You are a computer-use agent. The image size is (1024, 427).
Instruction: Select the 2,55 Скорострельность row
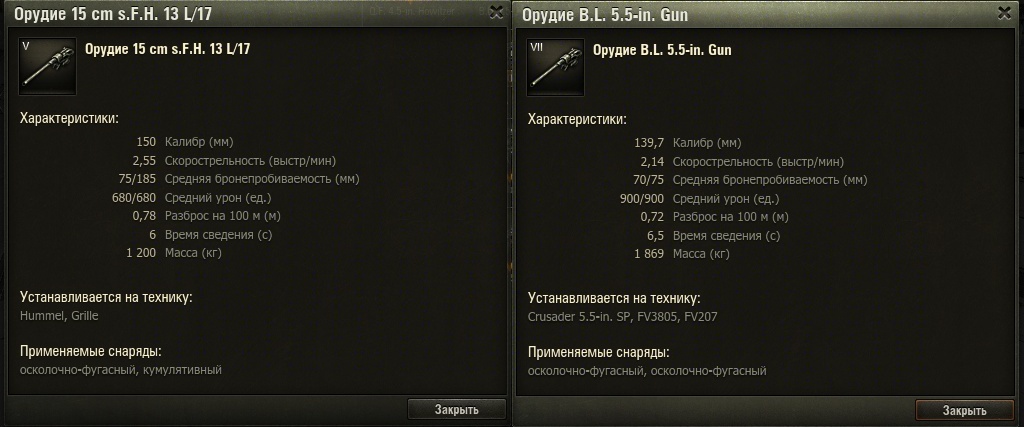tap(234, 161)
